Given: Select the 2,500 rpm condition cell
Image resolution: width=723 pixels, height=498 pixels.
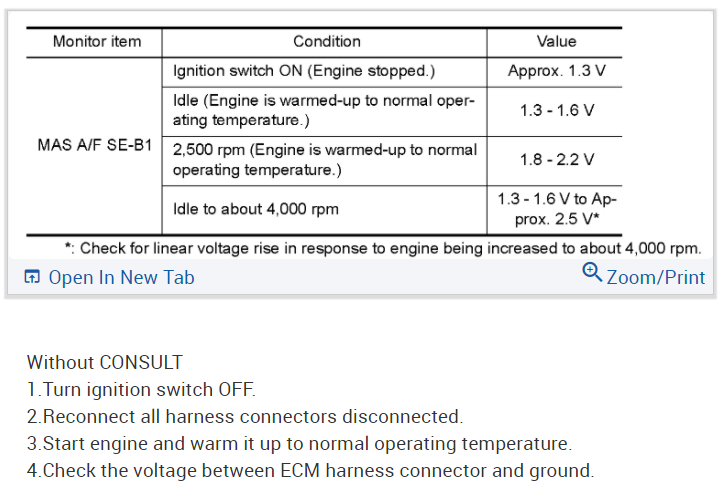Looking at the screenshot, I should [325, 160].
